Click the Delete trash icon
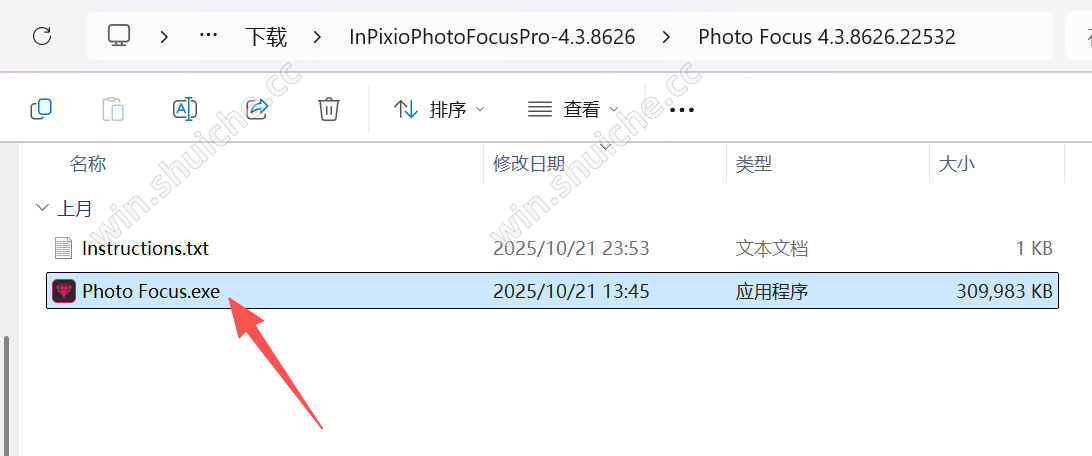 coord(329,109)
